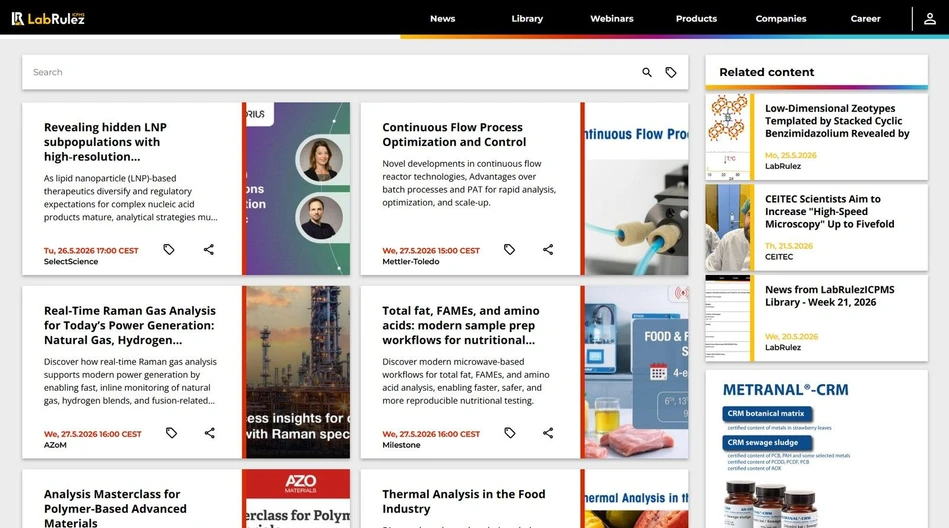Click tag icon on Revealing hidden LNP card
Viewport: 949px width, 528px height.
pos(169,249)
